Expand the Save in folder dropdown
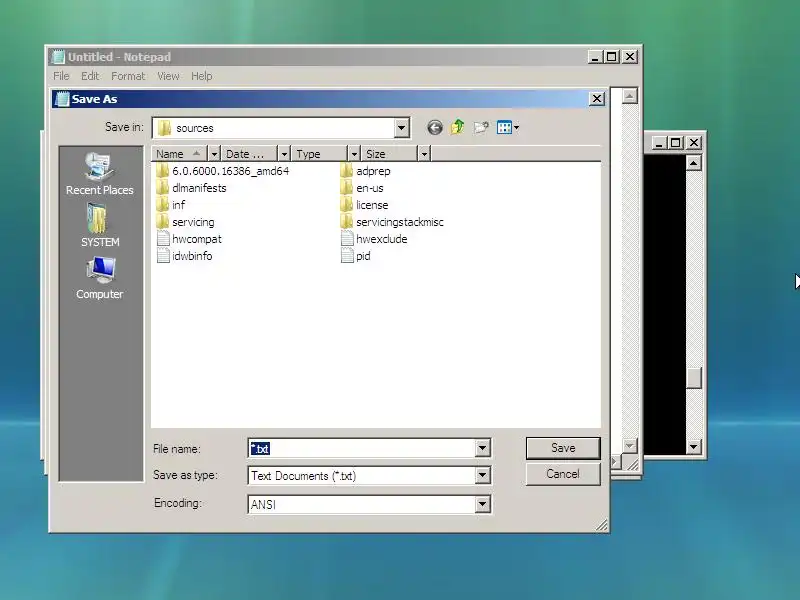The height and width of the screenshot is (600, 800). [x=402, y=128]
